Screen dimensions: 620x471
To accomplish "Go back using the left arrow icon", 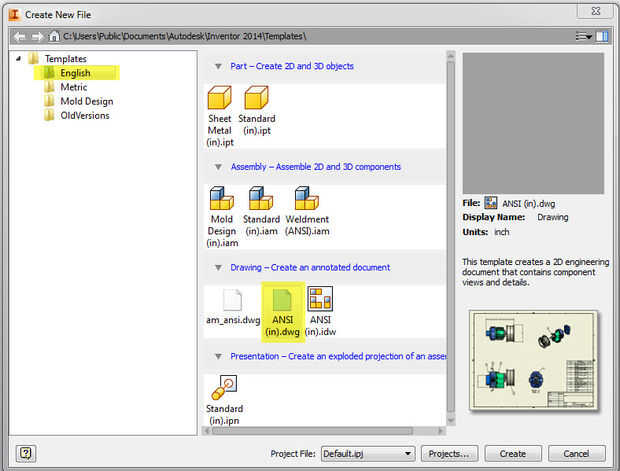I will (x=19, y=37).
